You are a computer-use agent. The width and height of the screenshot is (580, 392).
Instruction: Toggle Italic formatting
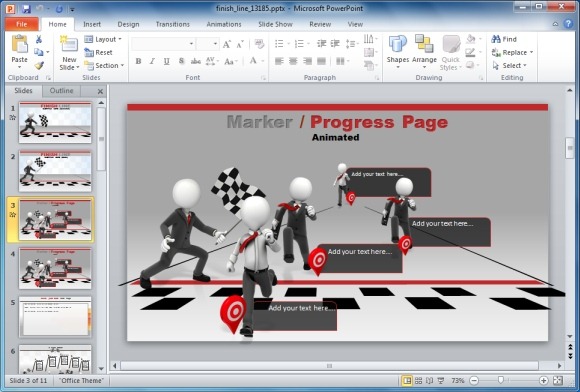click(152, 61)
